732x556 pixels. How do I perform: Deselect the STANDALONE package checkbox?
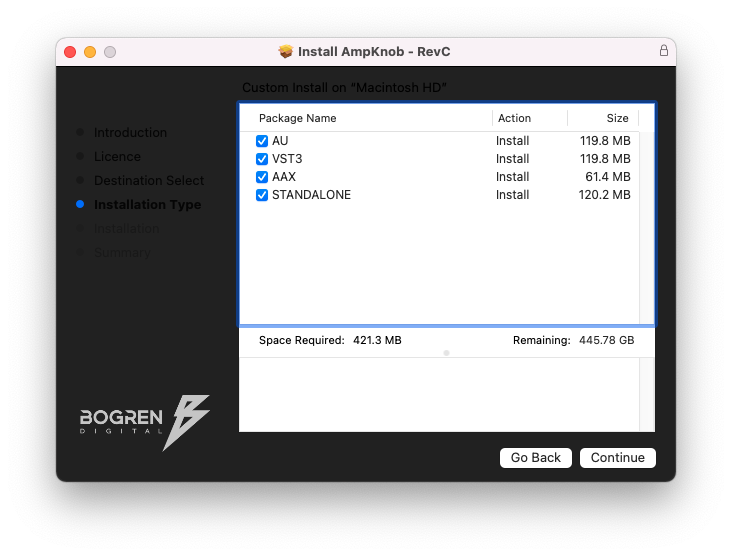262,195
